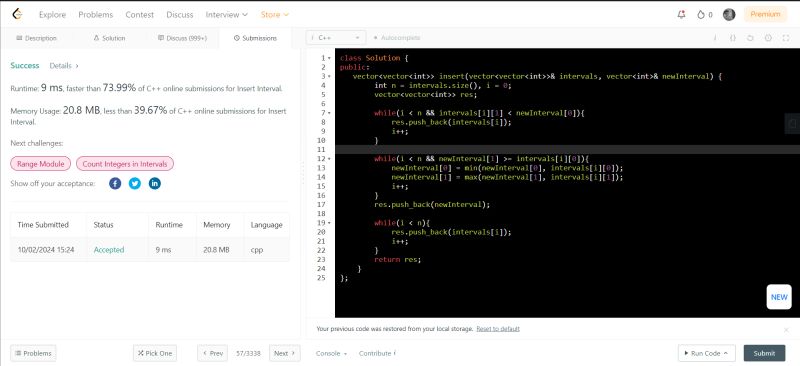This screenshot has width=800, height=366.
Task: Expand the Console panel
Action: pyautogui.click(x=331, y=353)
